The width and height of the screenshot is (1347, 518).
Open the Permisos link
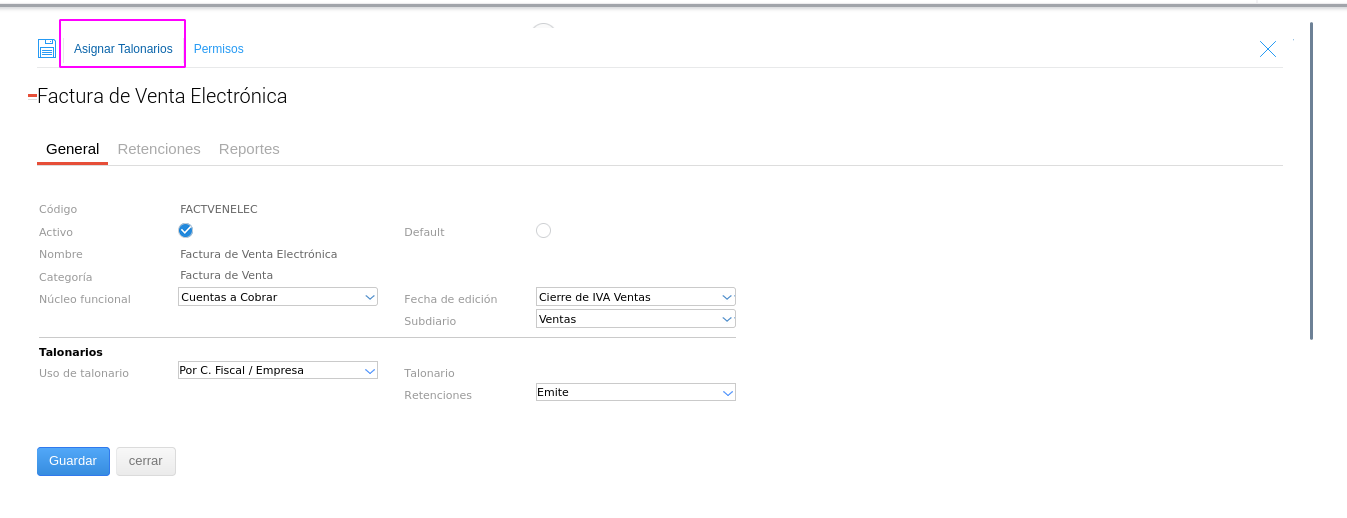pyautogui.click(x=218, y=49)
